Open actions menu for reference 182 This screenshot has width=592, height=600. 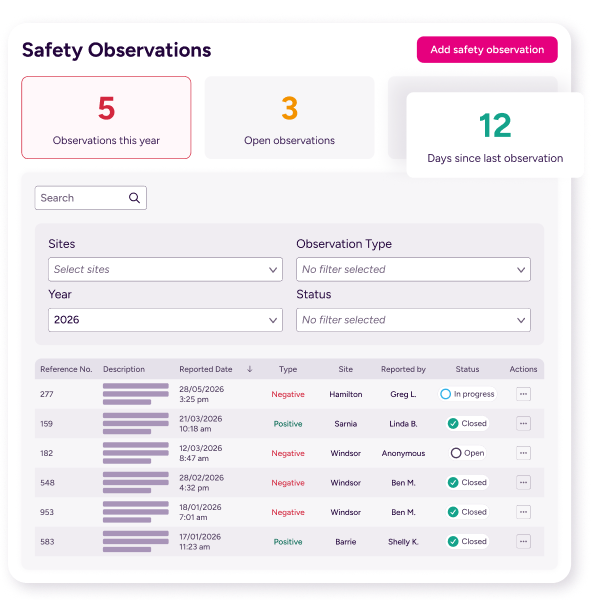click(x=523, y=453)
